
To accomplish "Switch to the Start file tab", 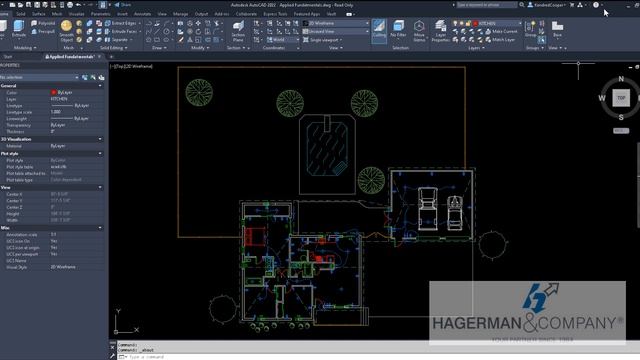I will pyautogui.click(x=8, y=57).
